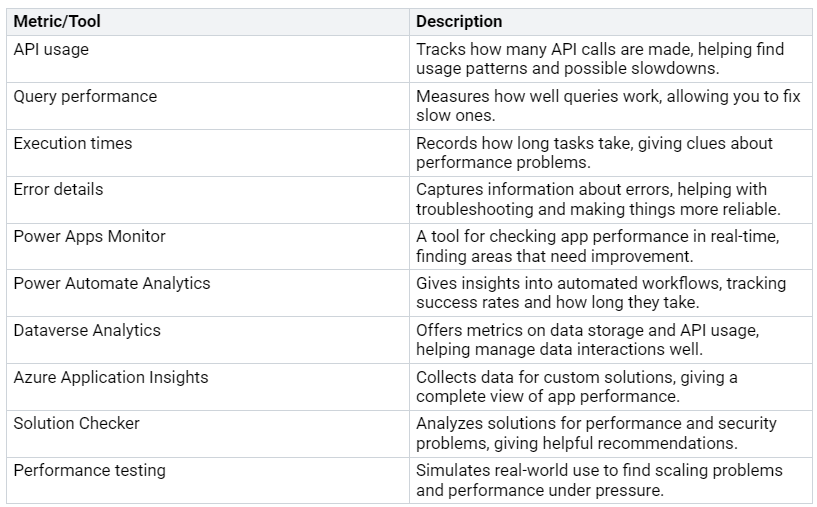Click the automated workflows insights description
The image size is (817, 507).
tap(600, 293)
